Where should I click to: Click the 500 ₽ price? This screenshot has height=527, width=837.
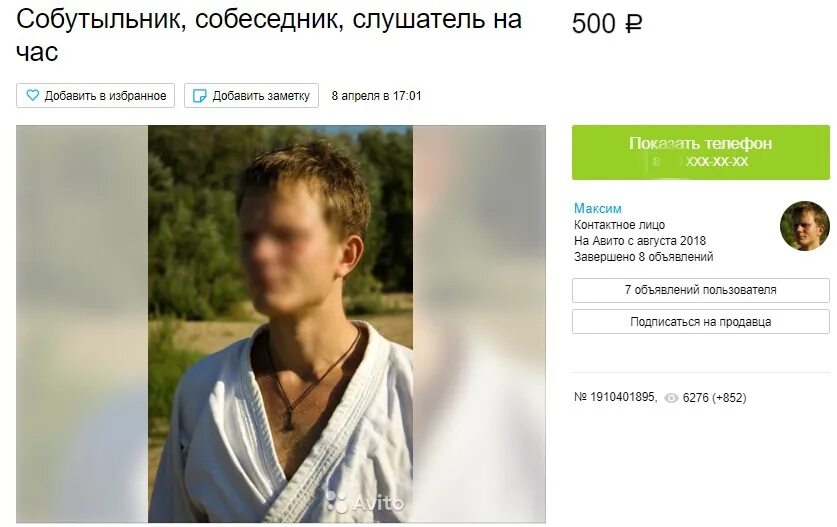click(x=607, y=23)
